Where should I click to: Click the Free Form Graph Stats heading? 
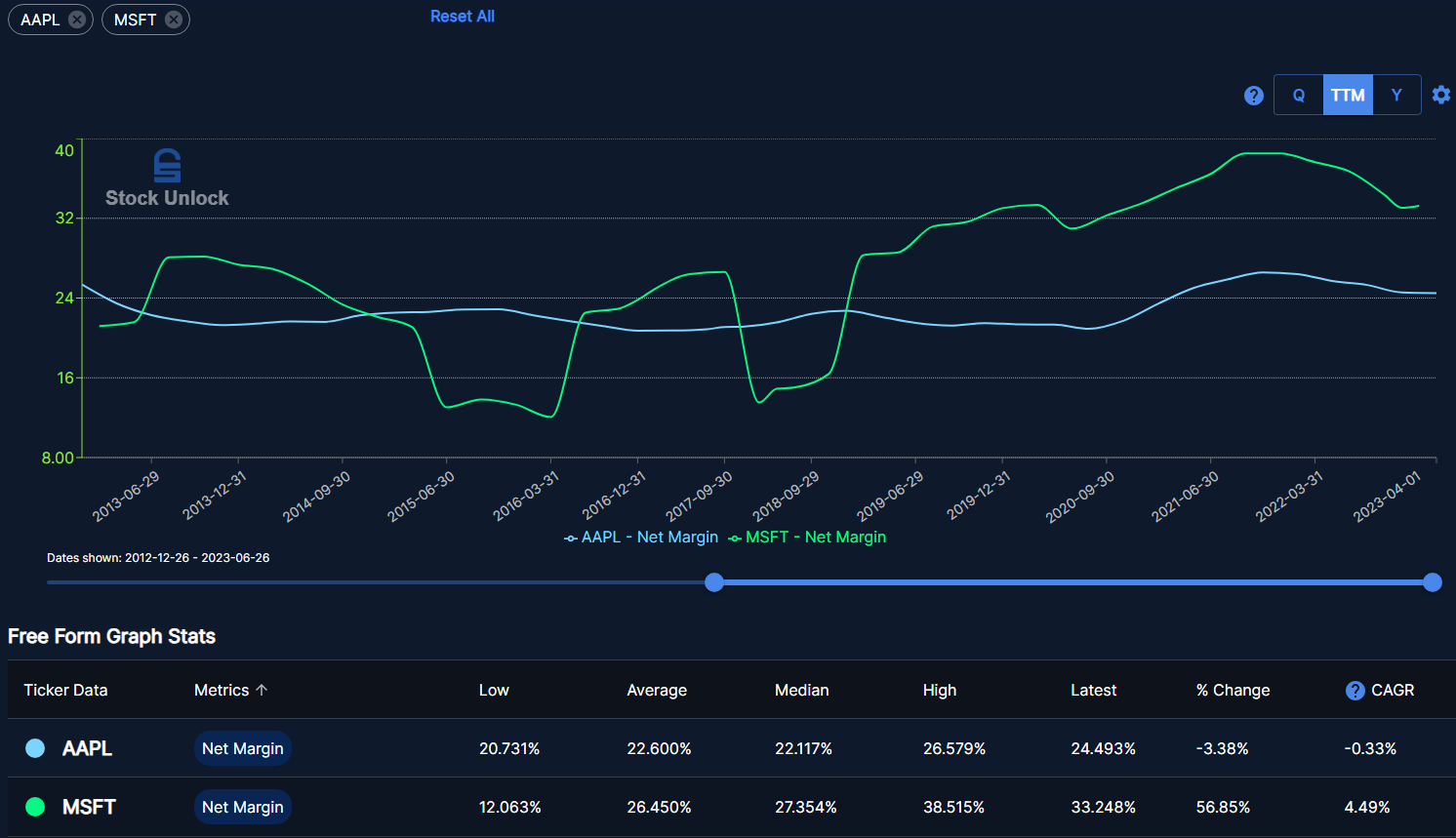pyautogui.click(x=111, y=636)
